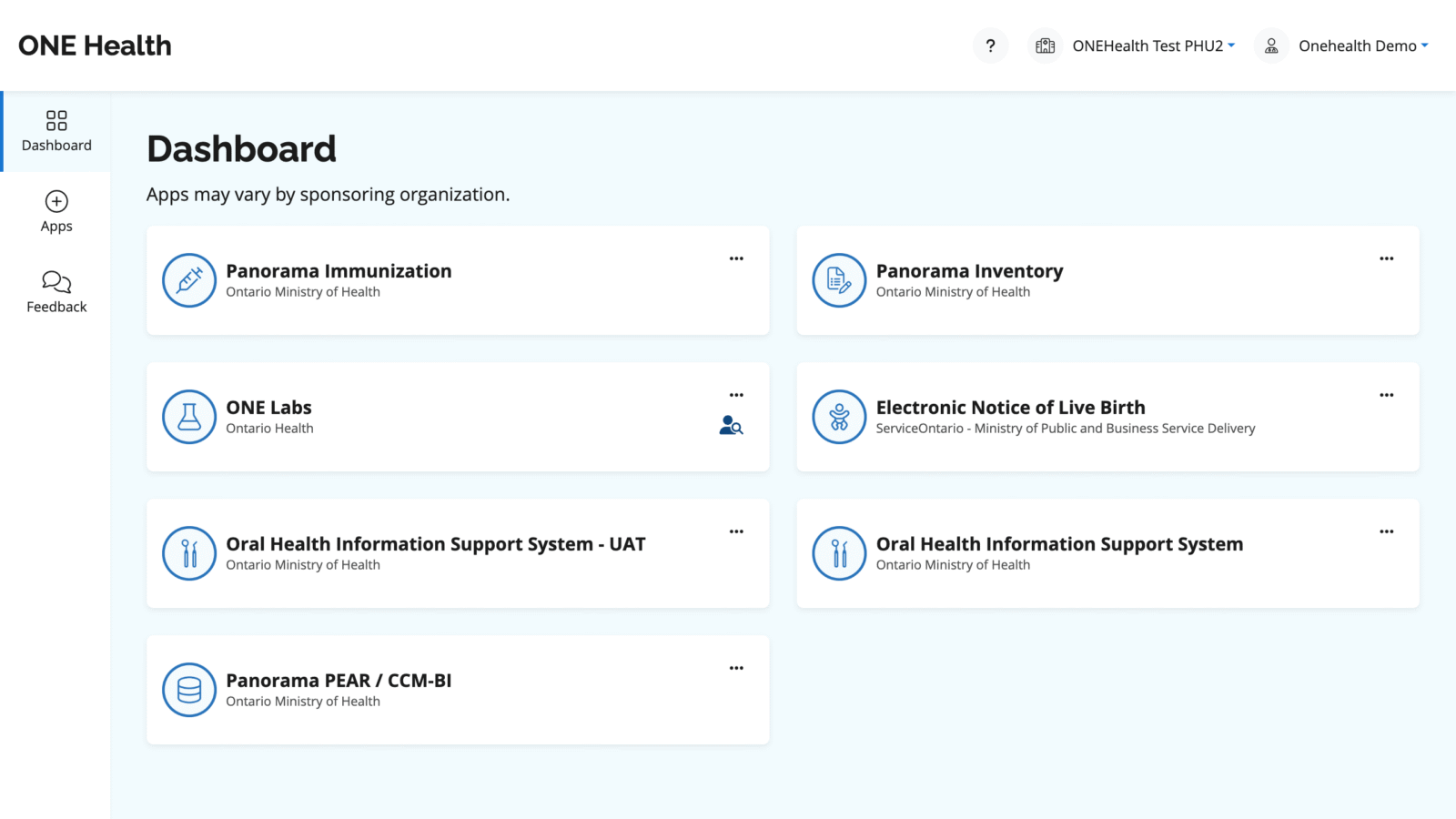Image resolution: width=1456 pixels, height=819 pixels.
Task: Click the Dashboard page heading
Action: (x=241, y=149)
